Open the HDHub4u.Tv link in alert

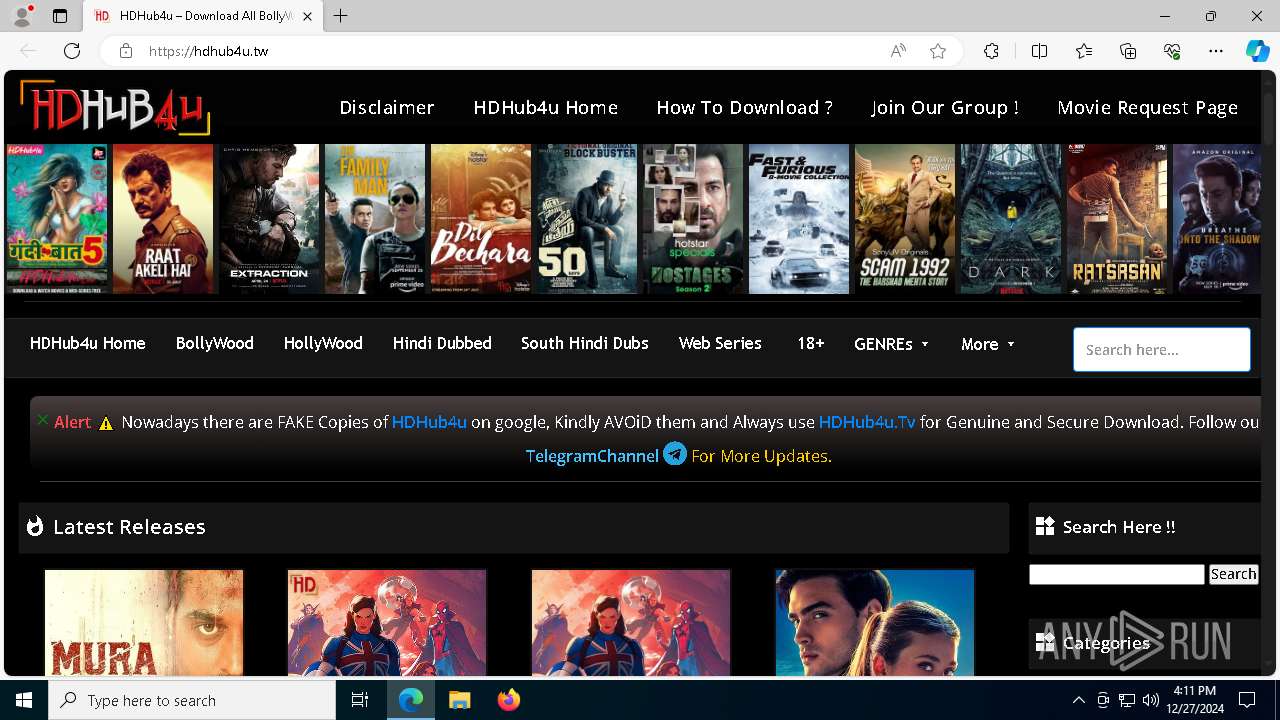click(867, 422)
